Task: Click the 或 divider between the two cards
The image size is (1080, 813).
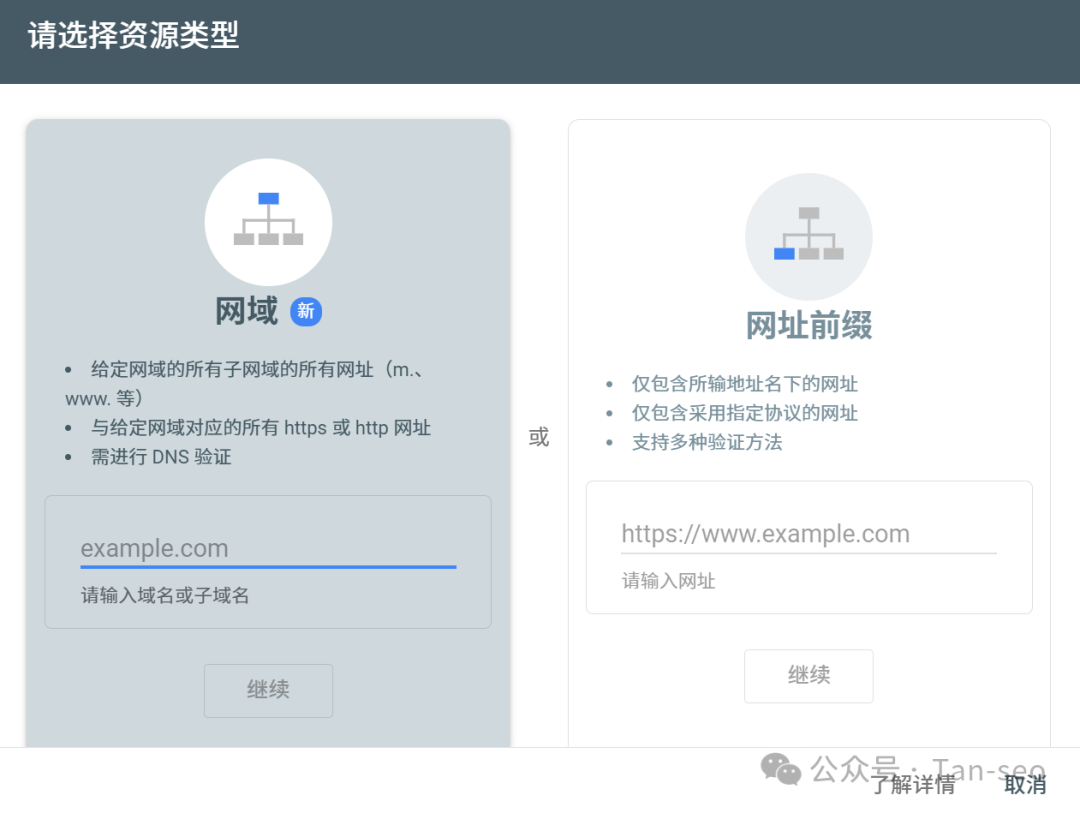Action: pyautogui.click(x=539, y=437)
